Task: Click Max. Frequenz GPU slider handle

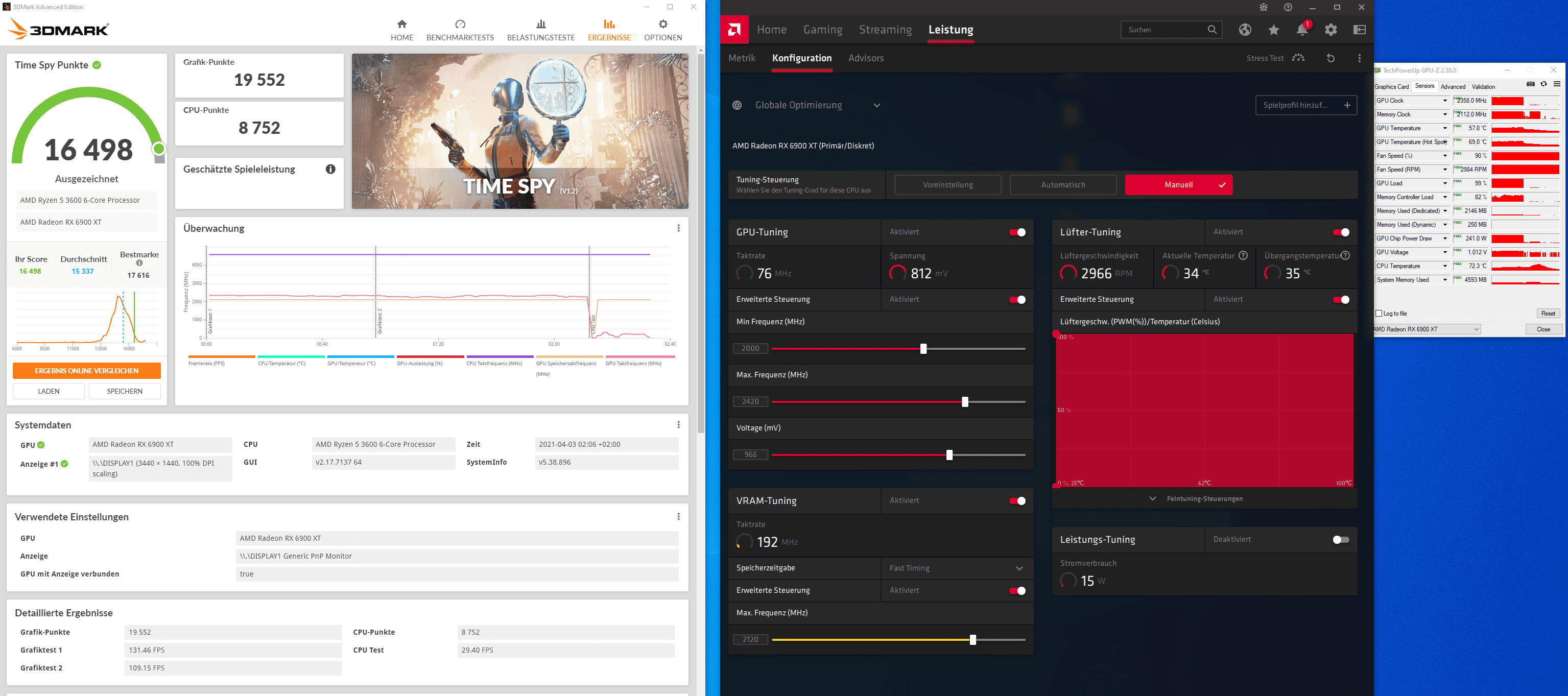Action: click(x=965, y=402)
